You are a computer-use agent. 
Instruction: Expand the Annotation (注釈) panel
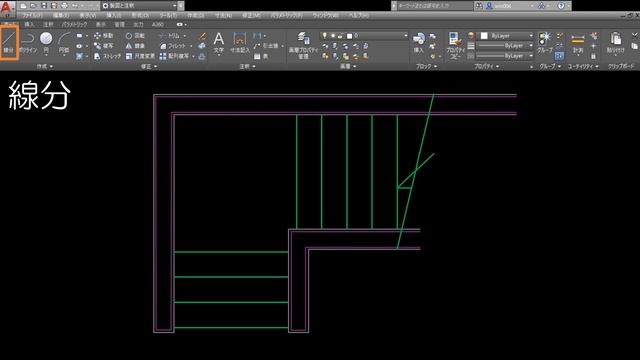click(247, 66)
